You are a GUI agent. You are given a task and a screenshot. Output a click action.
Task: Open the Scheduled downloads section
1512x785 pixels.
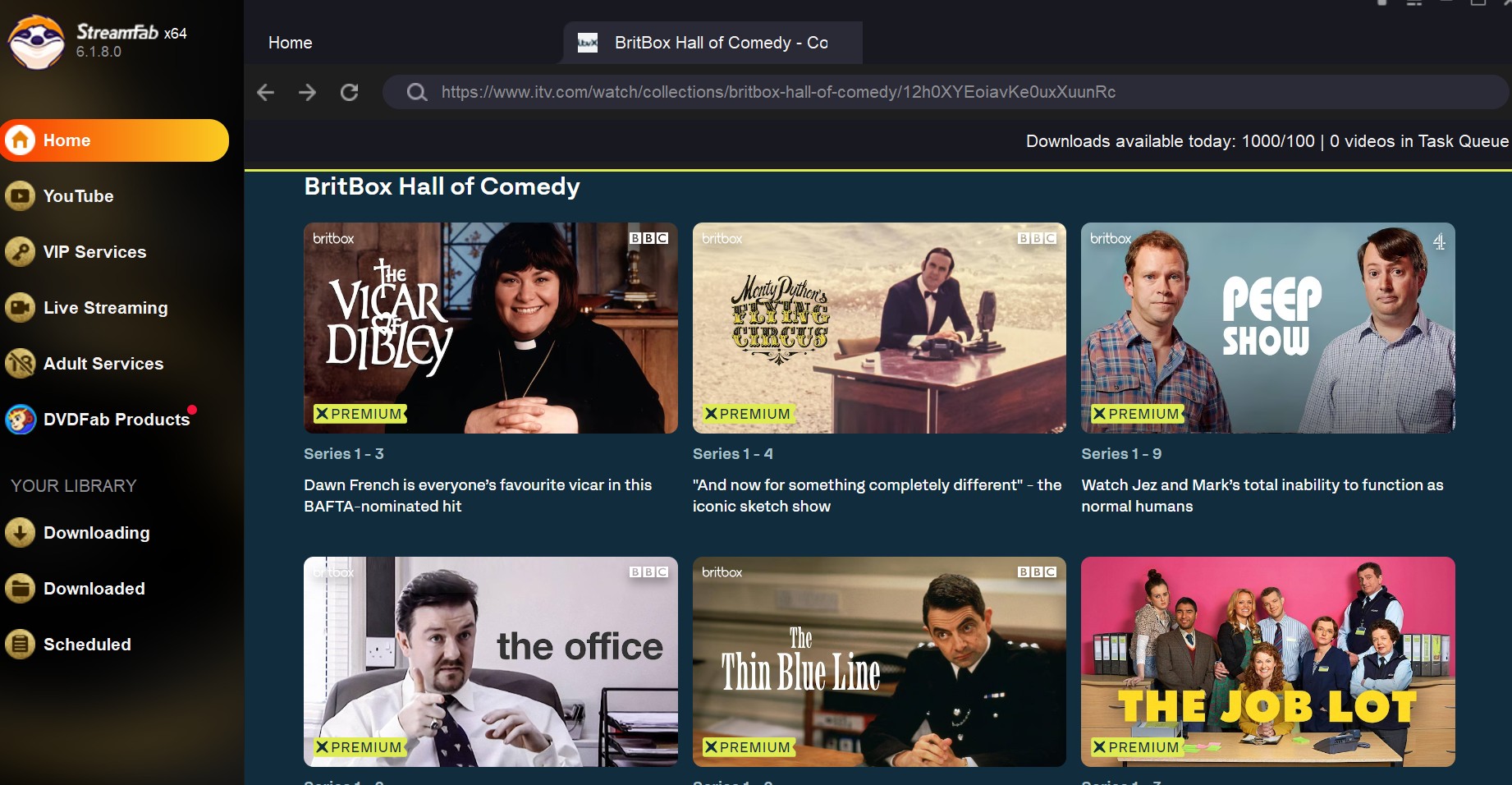(x=87, y=645)
